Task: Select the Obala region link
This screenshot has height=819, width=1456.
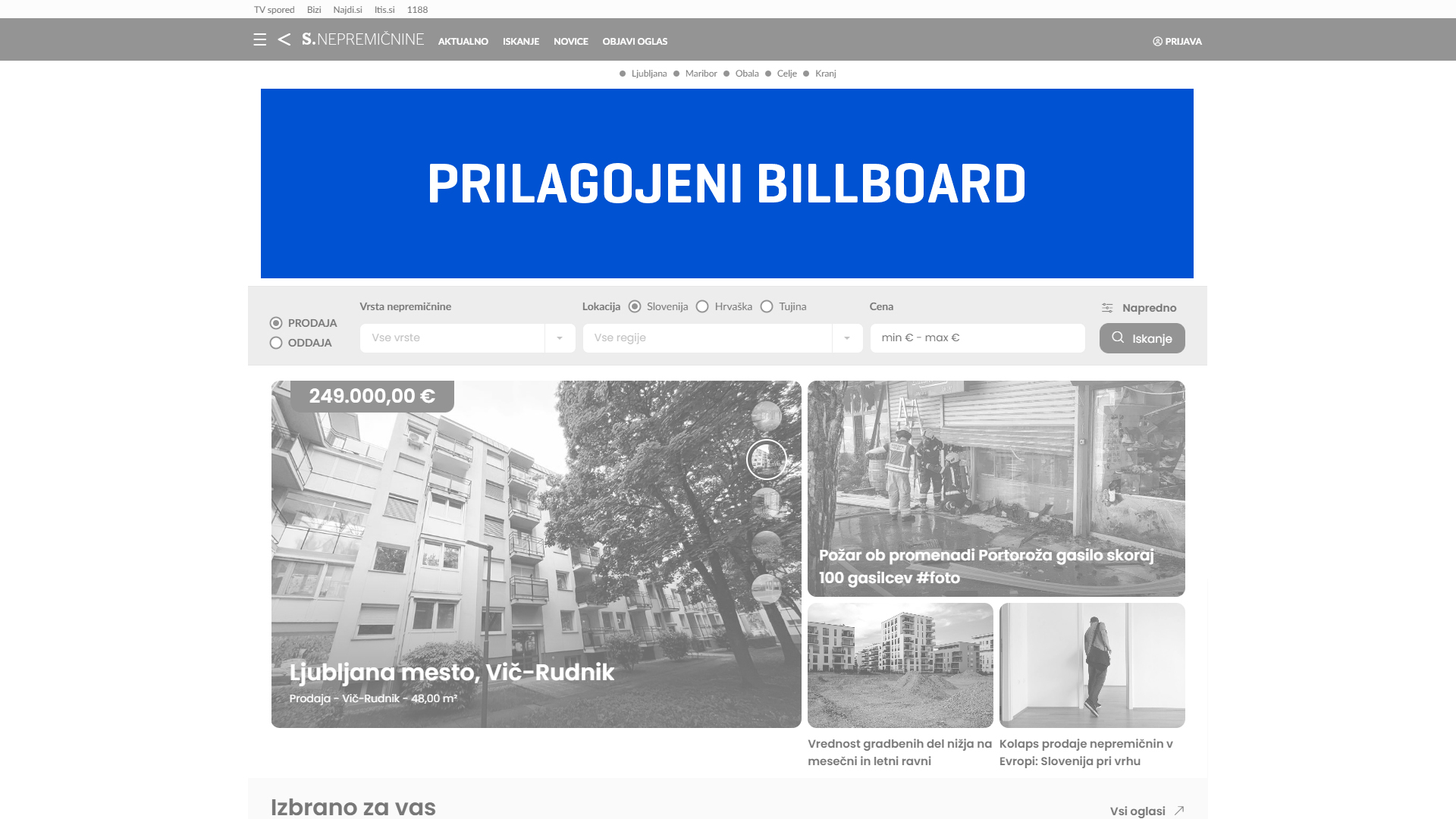Action: pyautogui.click(x=747, y=74)
